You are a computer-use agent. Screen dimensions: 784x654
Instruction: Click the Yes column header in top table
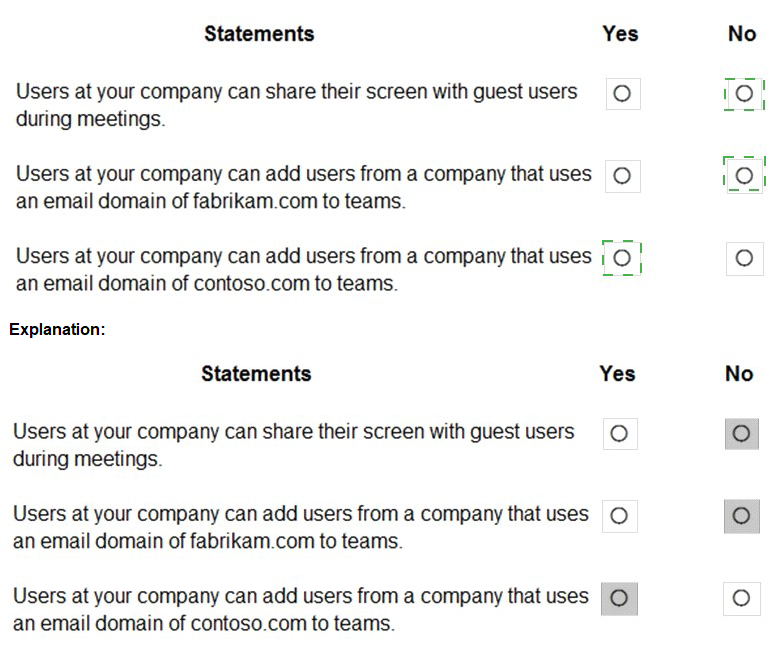620,34
